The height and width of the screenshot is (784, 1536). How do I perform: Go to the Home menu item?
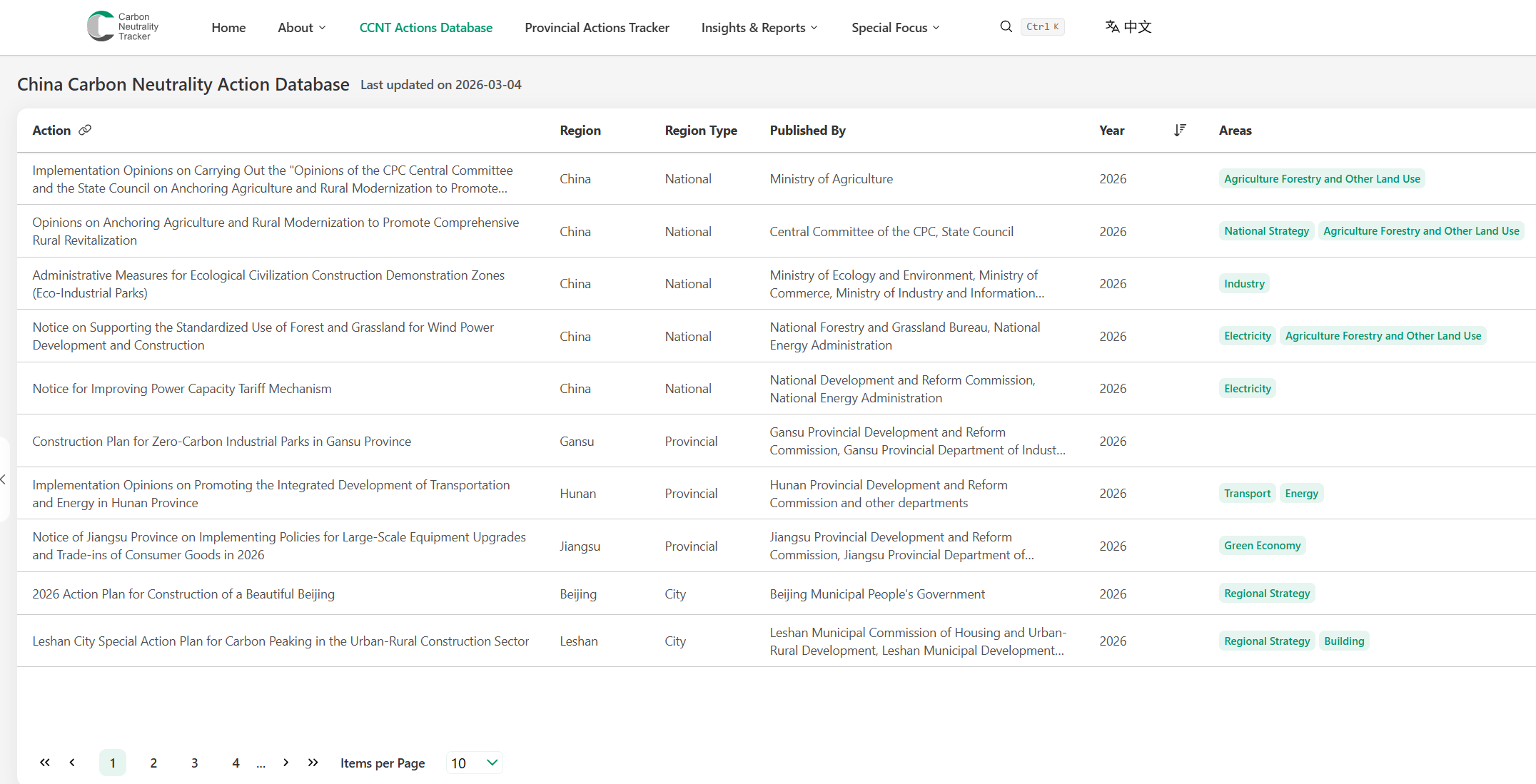[228, 27]
